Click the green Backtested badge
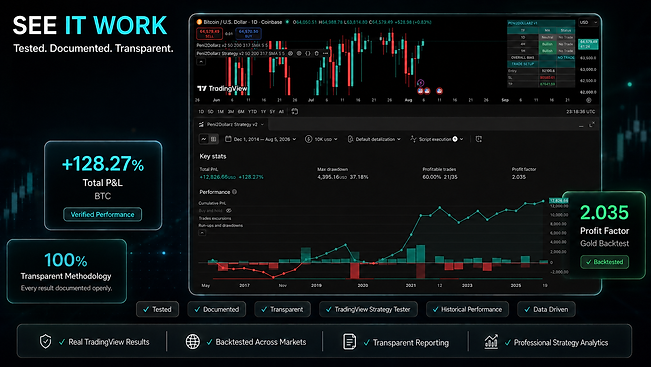The image size is (651, 367). point(604,262)
